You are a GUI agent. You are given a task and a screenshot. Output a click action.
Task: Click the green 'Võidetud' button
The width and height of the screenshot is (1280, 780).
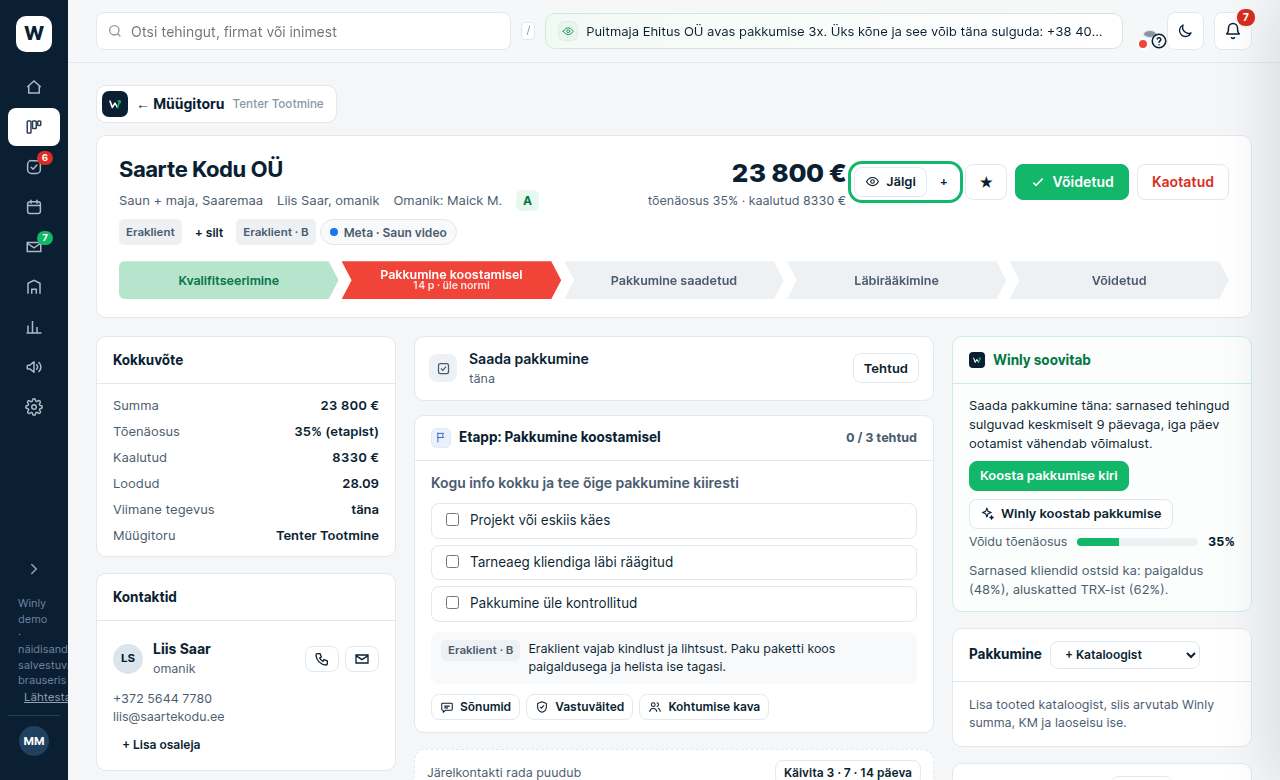tap(1072, 182)
